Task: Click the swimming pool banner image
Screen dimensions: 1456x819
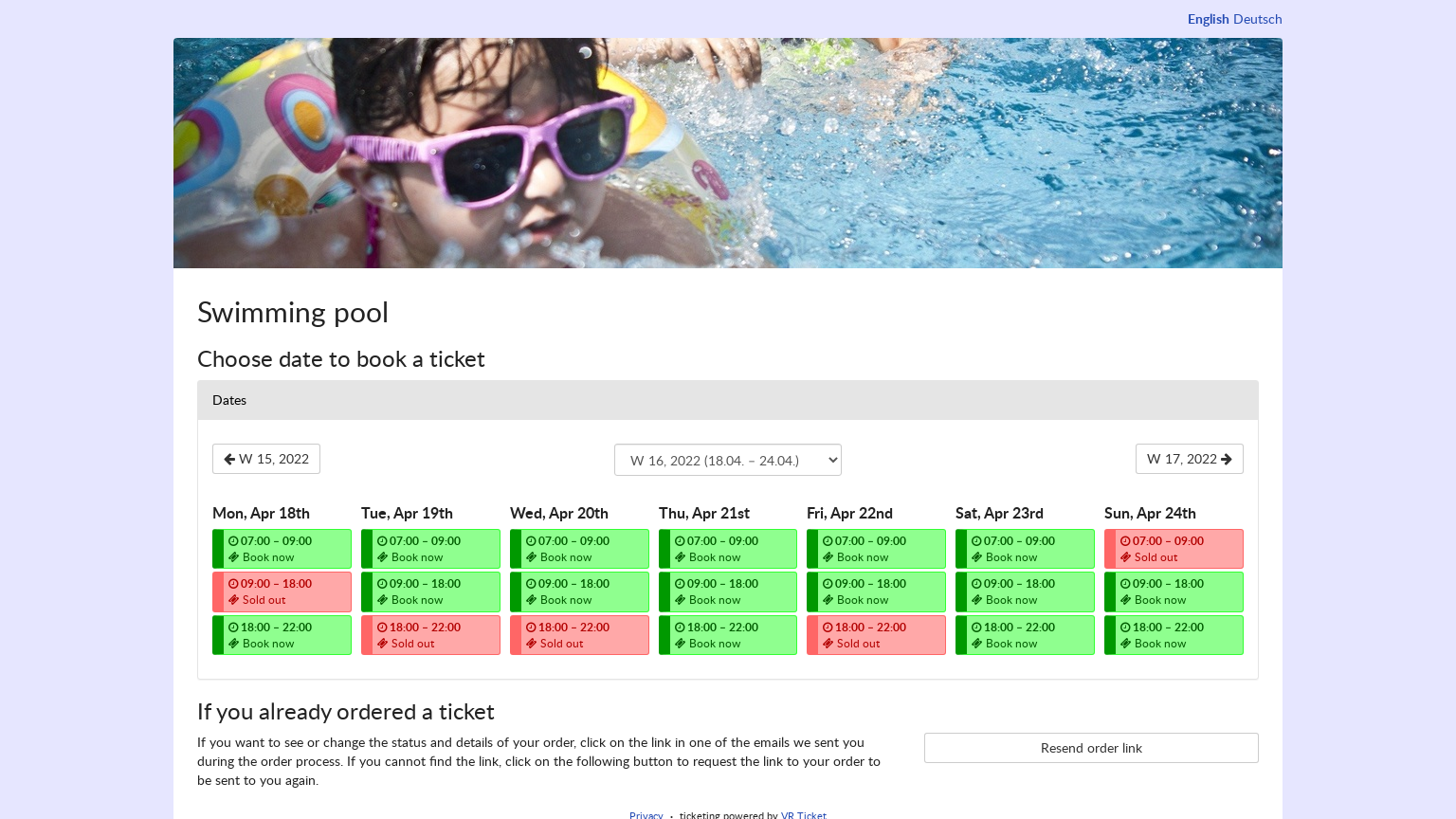Action: pyautogui.click(x=728, y=153)
